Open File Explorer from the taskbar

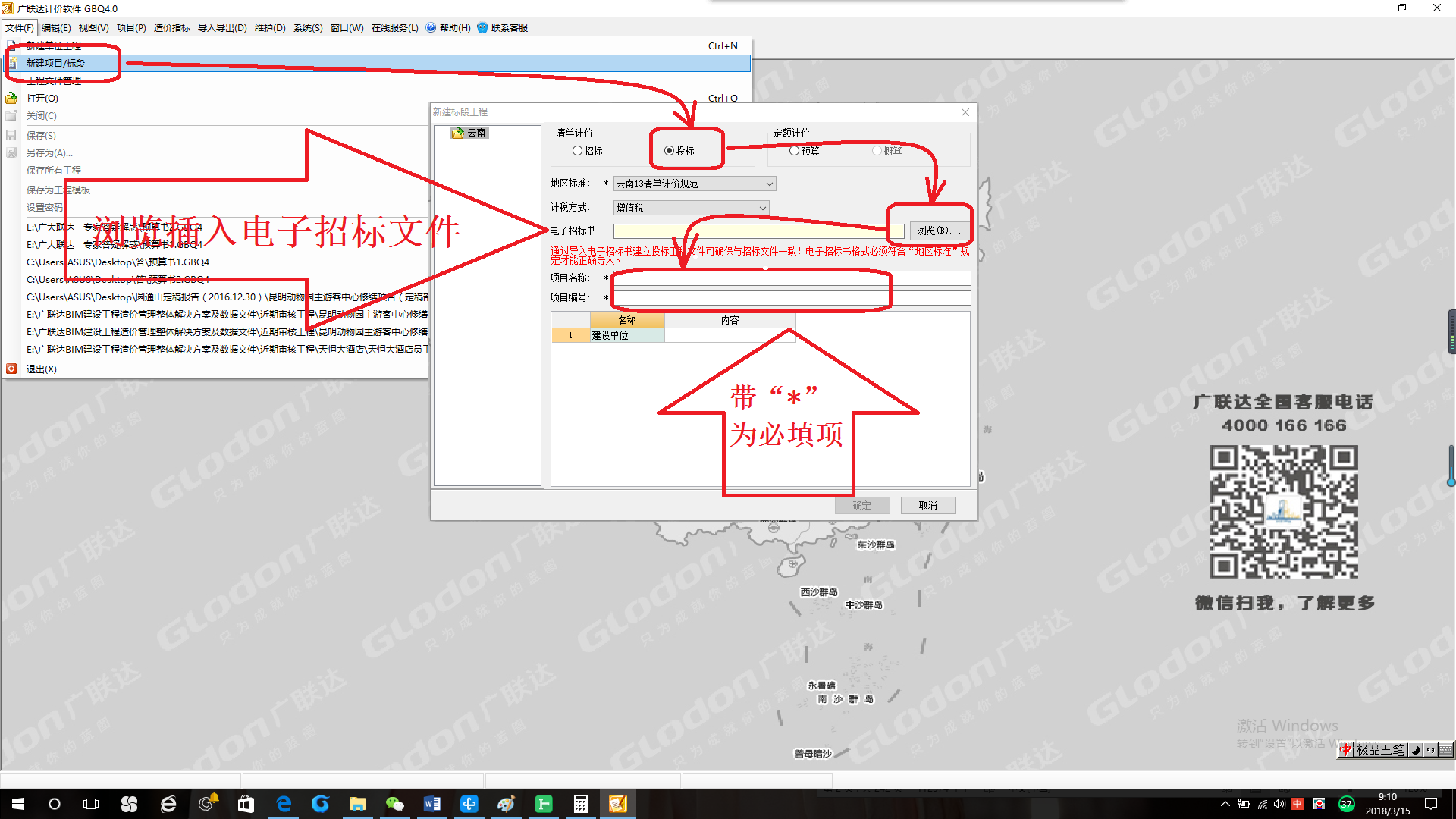358,804
